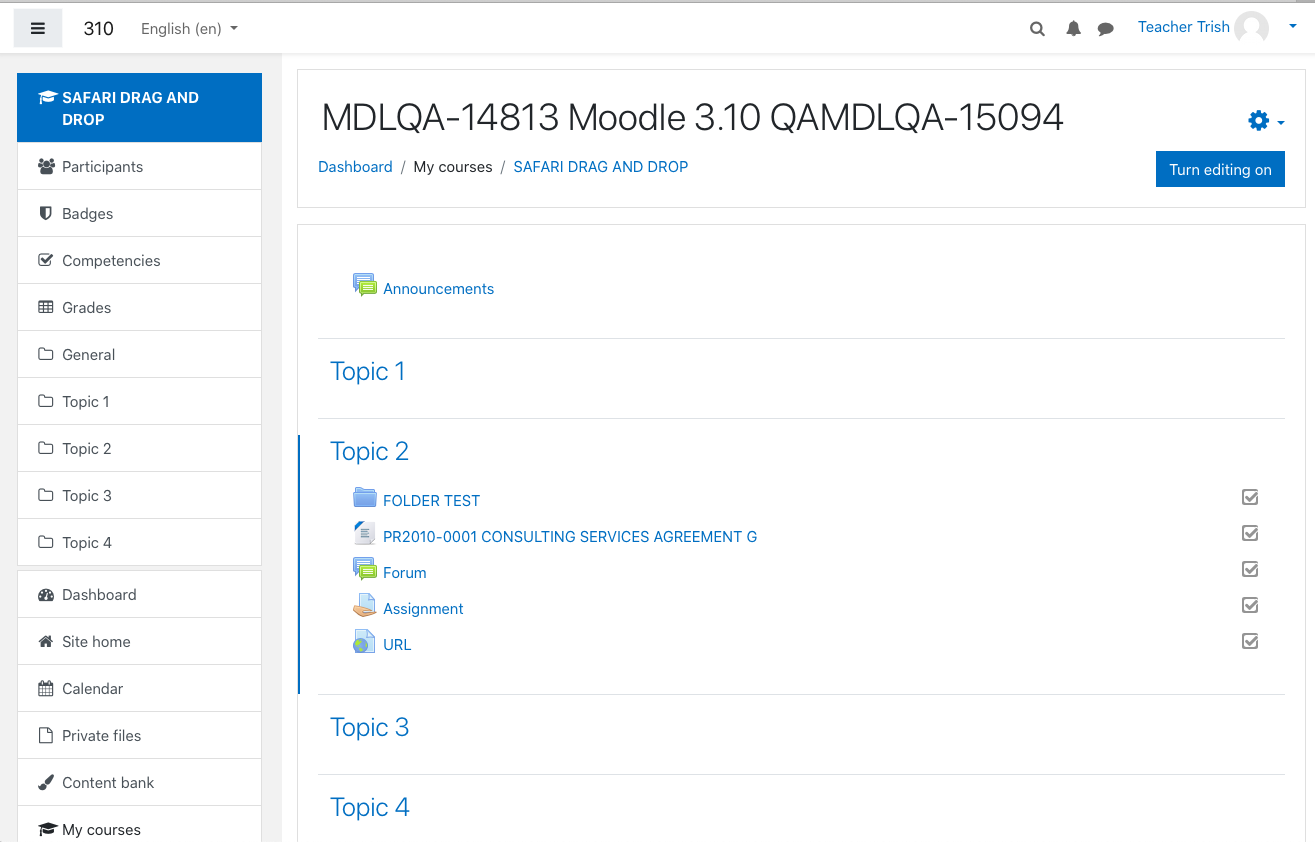
Task: Click the Calendar icon in the sidebar
Action: coord(46,688)
